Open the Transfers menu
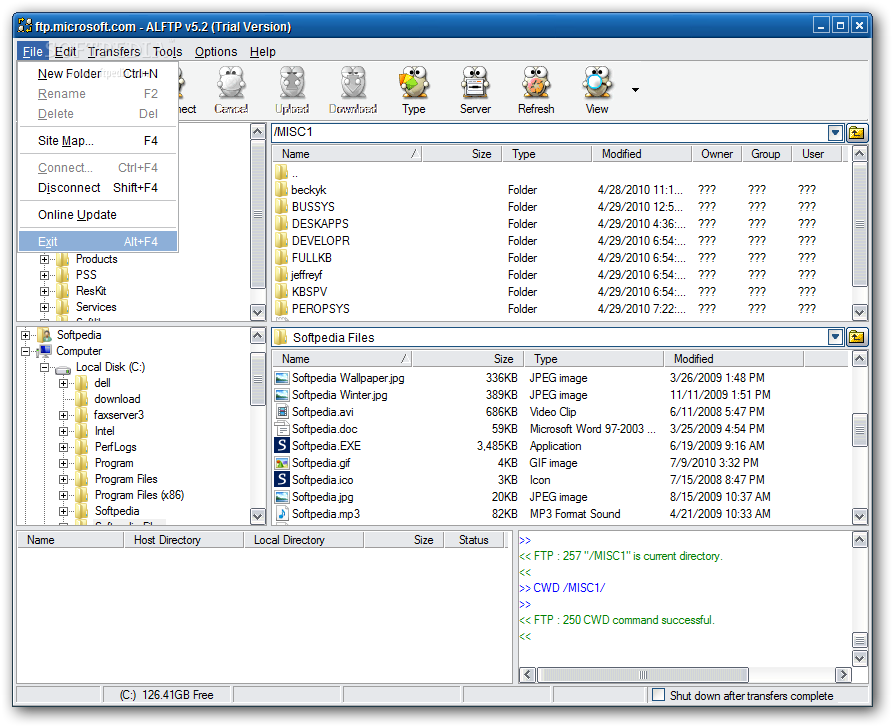The height and width of the screenshot is (727, 893). (114, 51)
